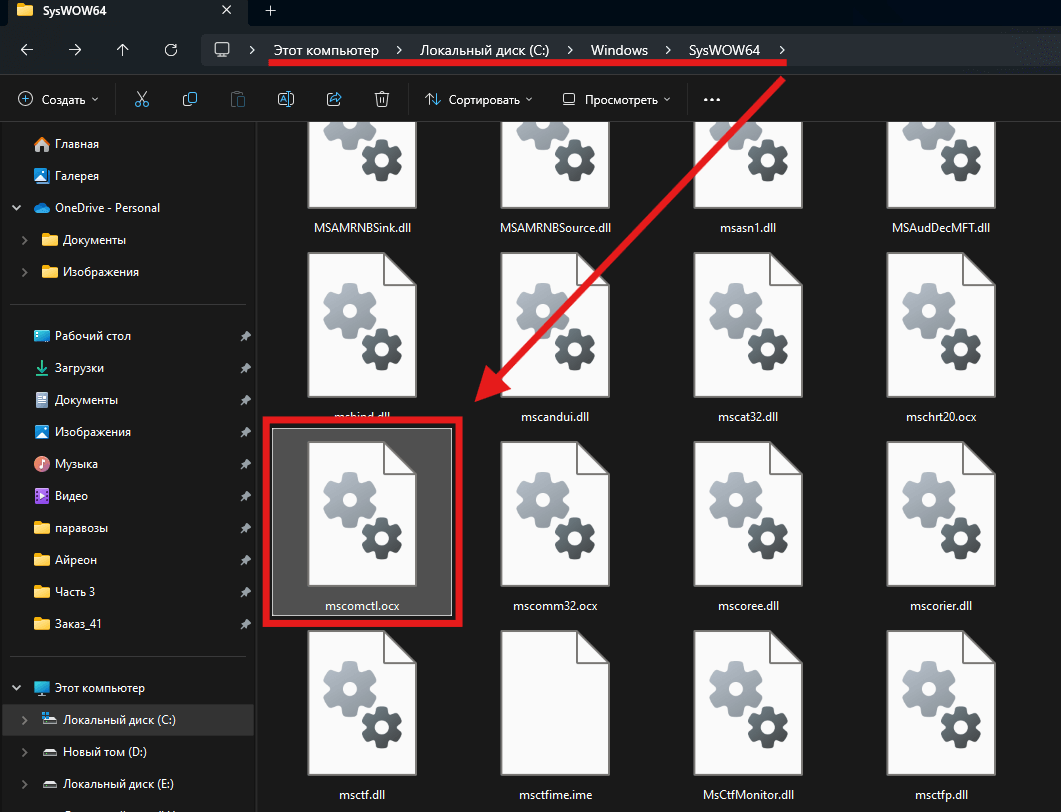Expand the OneDrive Документы folder
The width and height of the screenshot is (1061, 812).
(24, 240)
